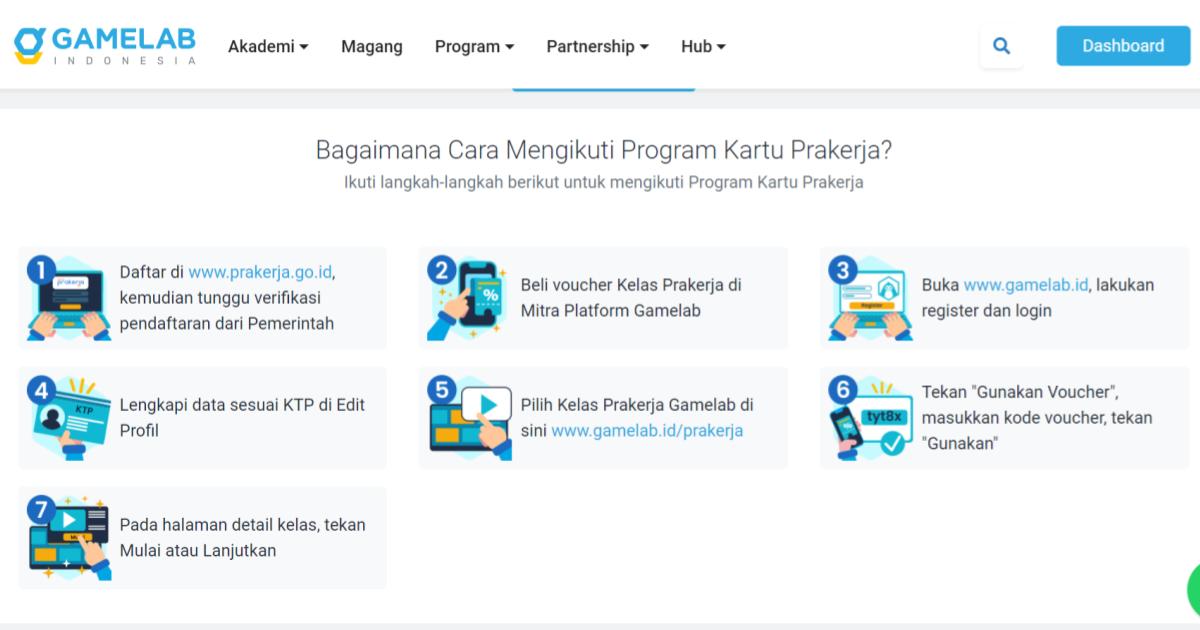This screenshot has width=1200, height=630.
Task: Open the Dashboard button
Action: [1122, 45]
